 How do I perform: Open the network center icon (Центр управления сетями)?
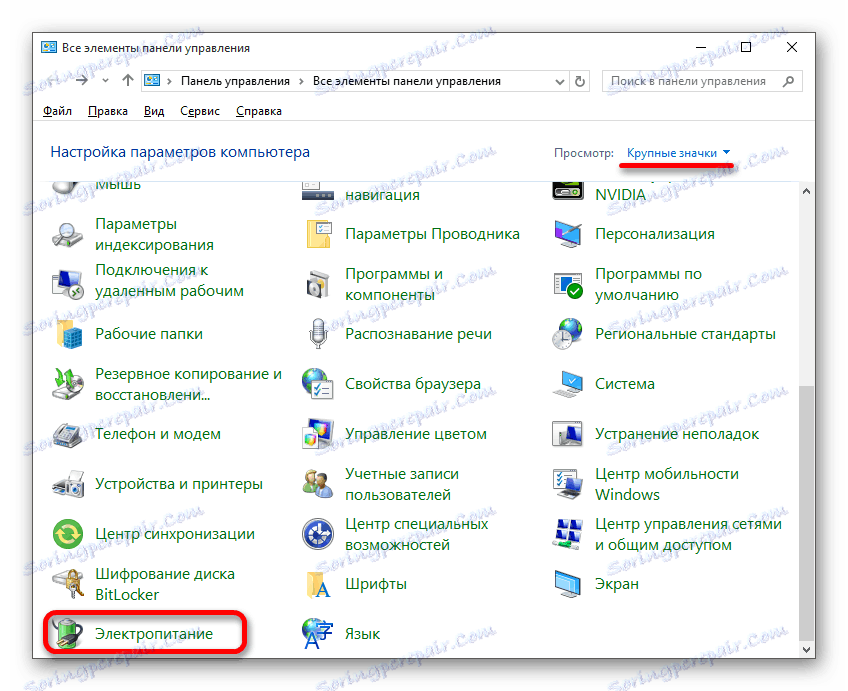coord(567,534)
